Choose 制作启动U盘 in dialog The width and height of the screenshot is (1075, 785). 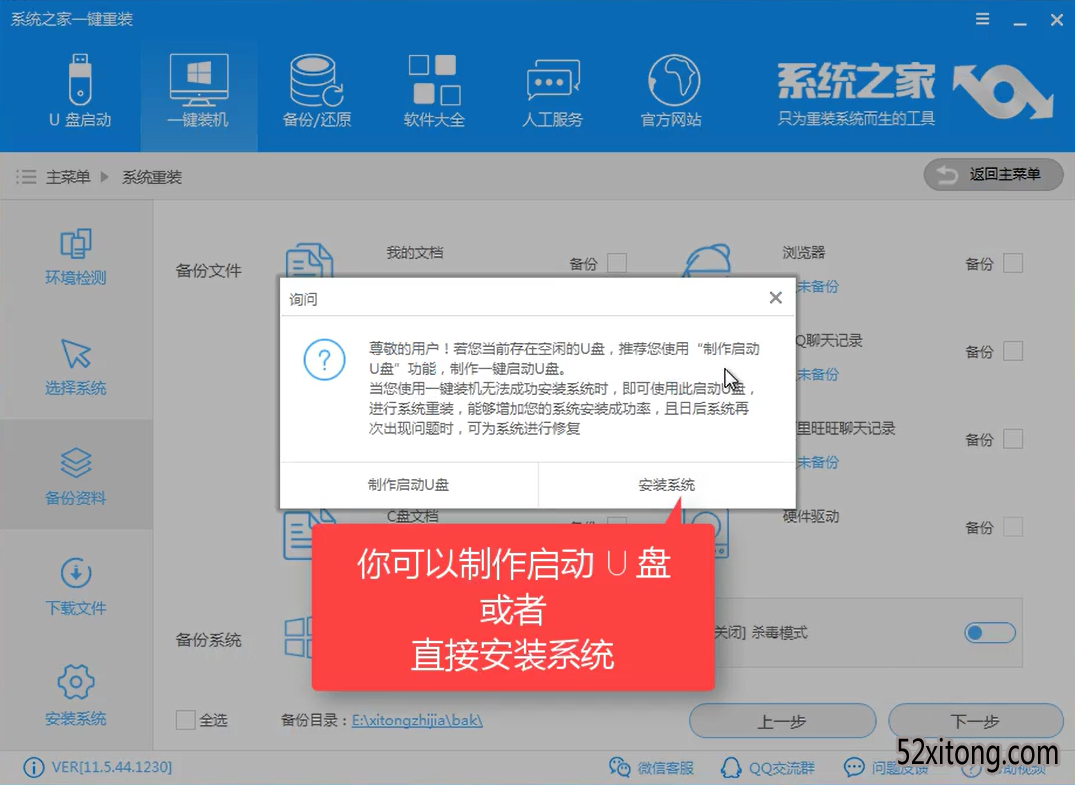[x=409, y=485]
